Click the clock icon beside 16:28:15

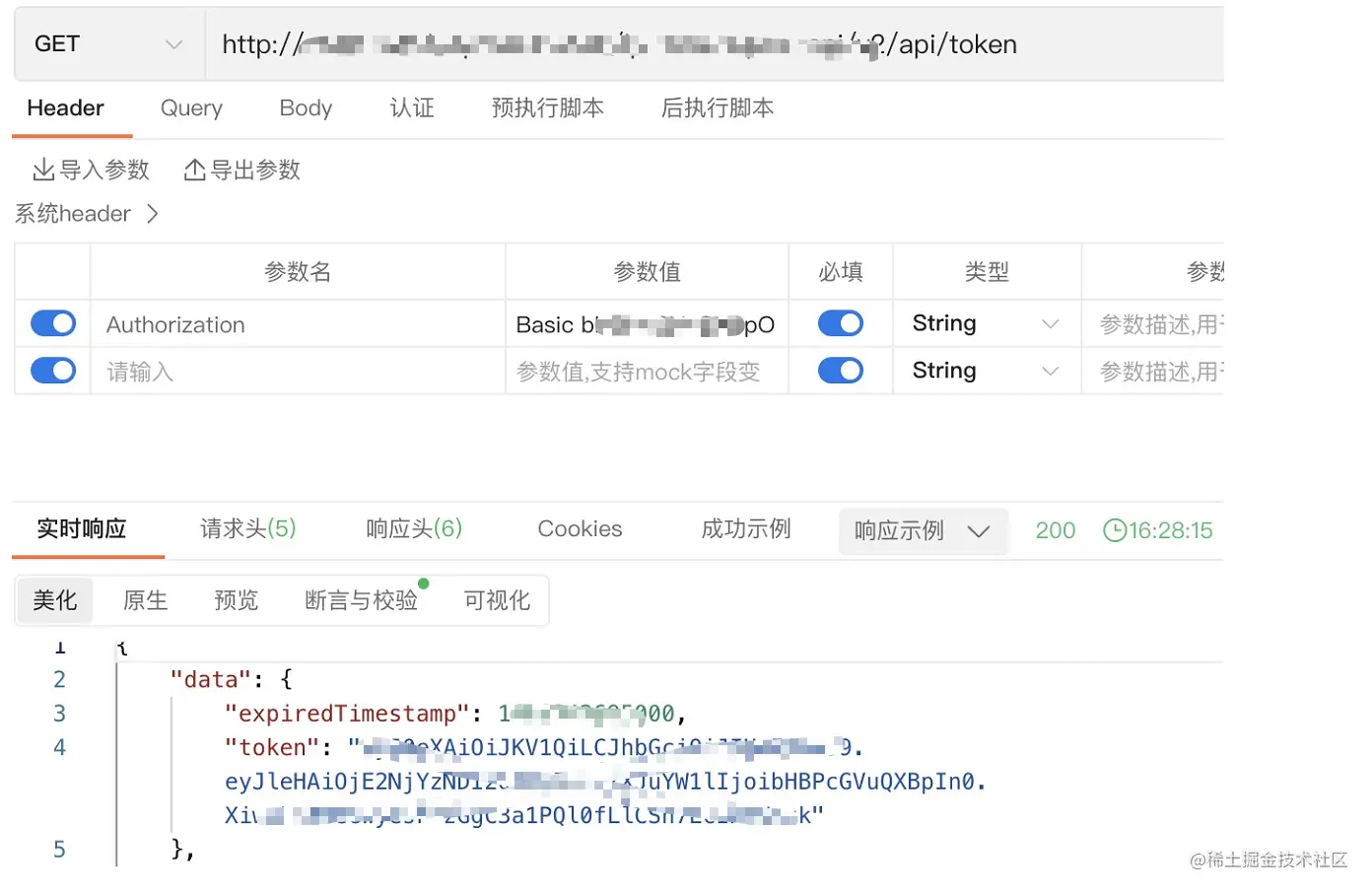click(x=1114, y=530)
